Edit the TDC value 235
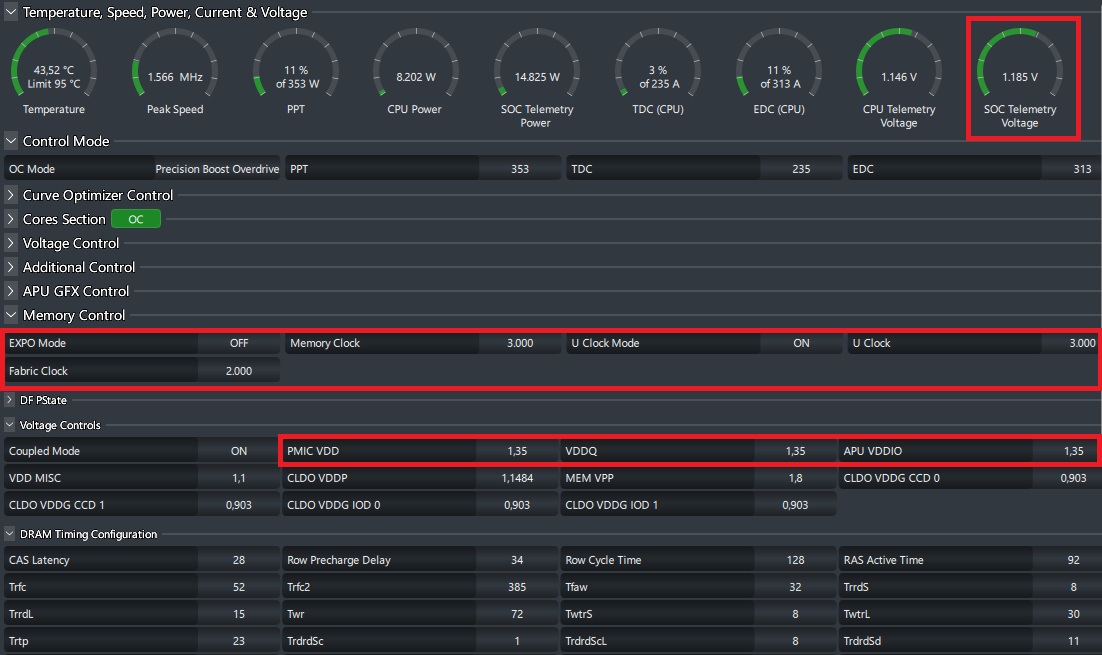This screenshot has width=1102, height=655. point(801,169)
